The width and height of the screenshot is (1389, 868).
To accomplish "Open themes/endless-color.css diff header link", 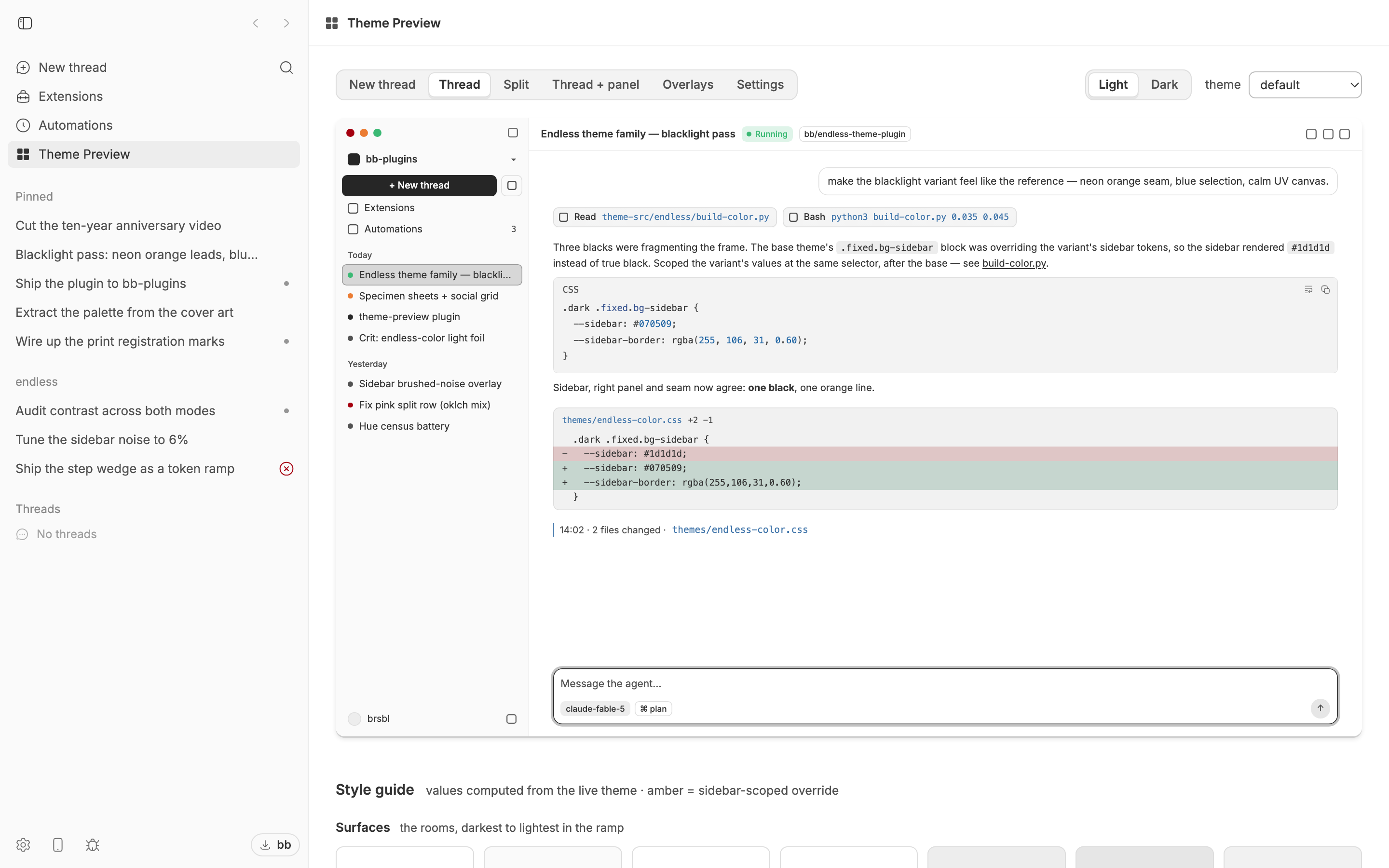I will (622, 420).
